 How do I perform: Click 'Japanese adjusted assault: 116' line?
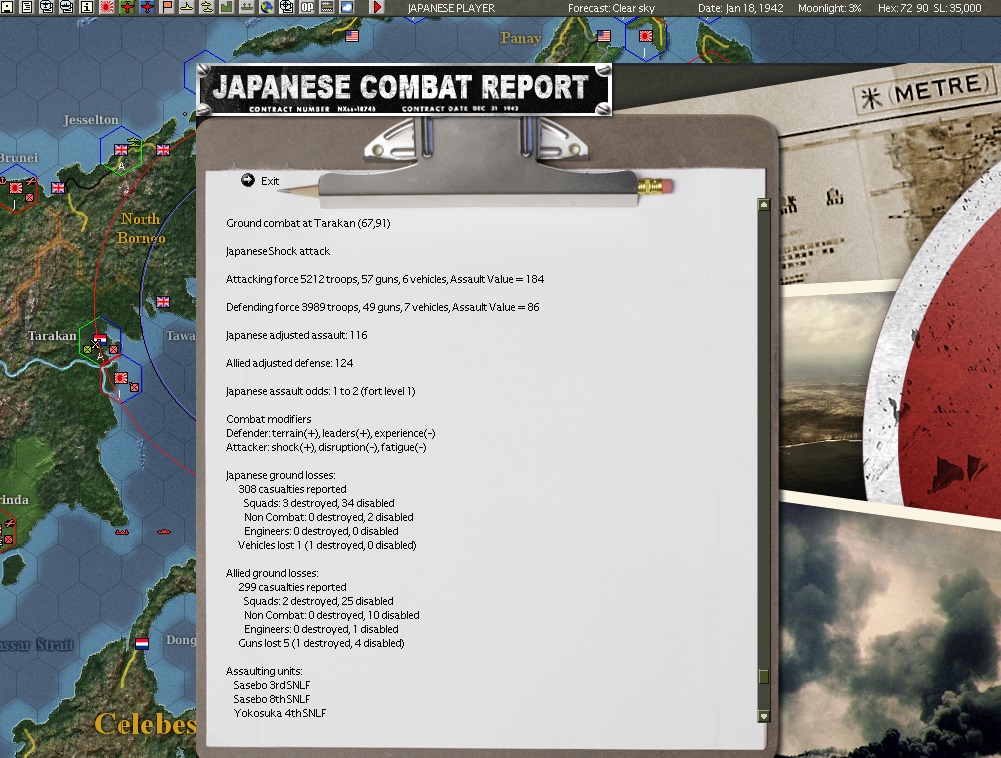(296, 335)
